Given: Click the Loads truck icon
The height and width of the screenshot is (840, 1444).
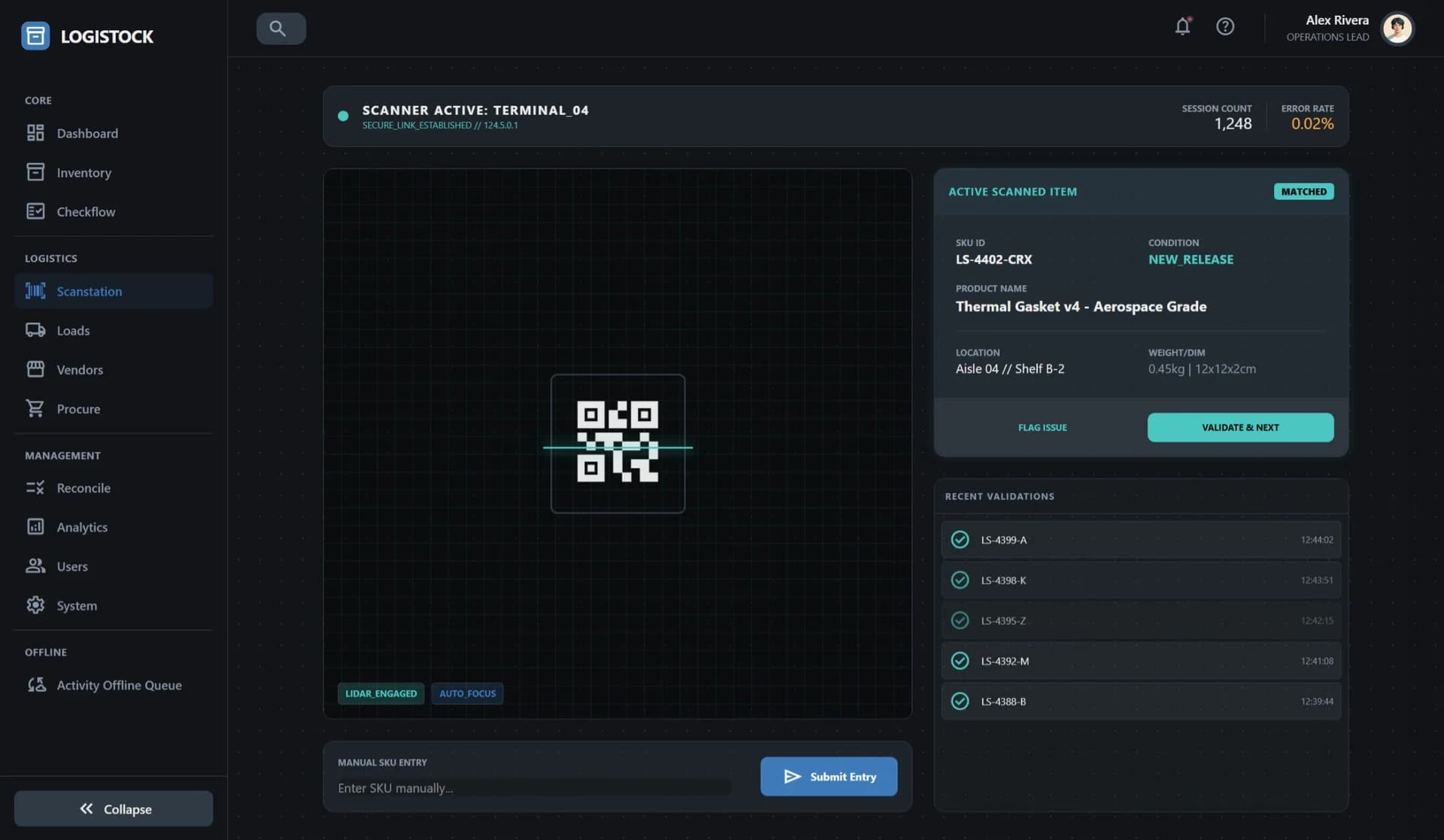Looking at the screenshot, I should coord(35,330).
